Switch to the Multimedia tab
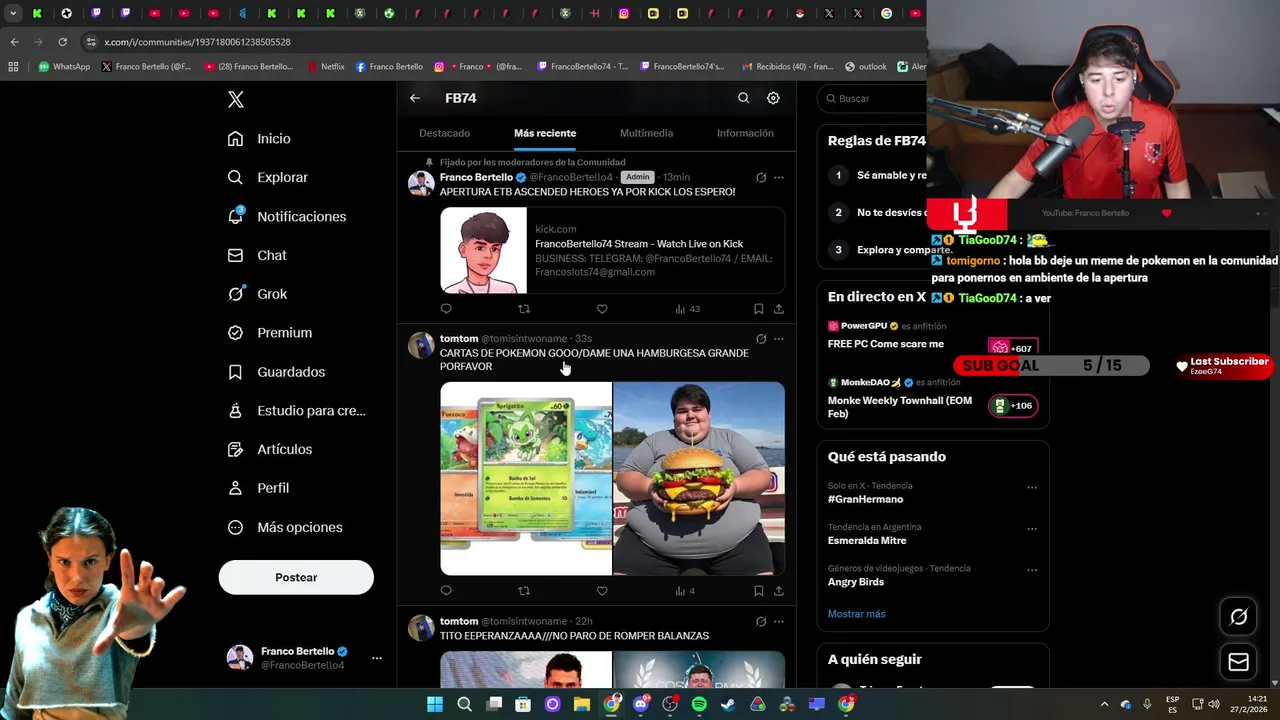 point(646,133)
